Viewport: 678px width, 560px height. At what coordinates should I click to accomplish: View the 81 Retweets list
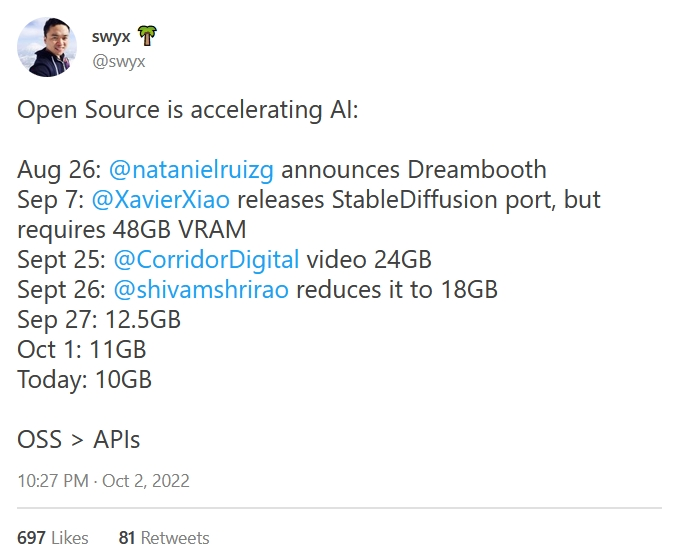(164, 538)
